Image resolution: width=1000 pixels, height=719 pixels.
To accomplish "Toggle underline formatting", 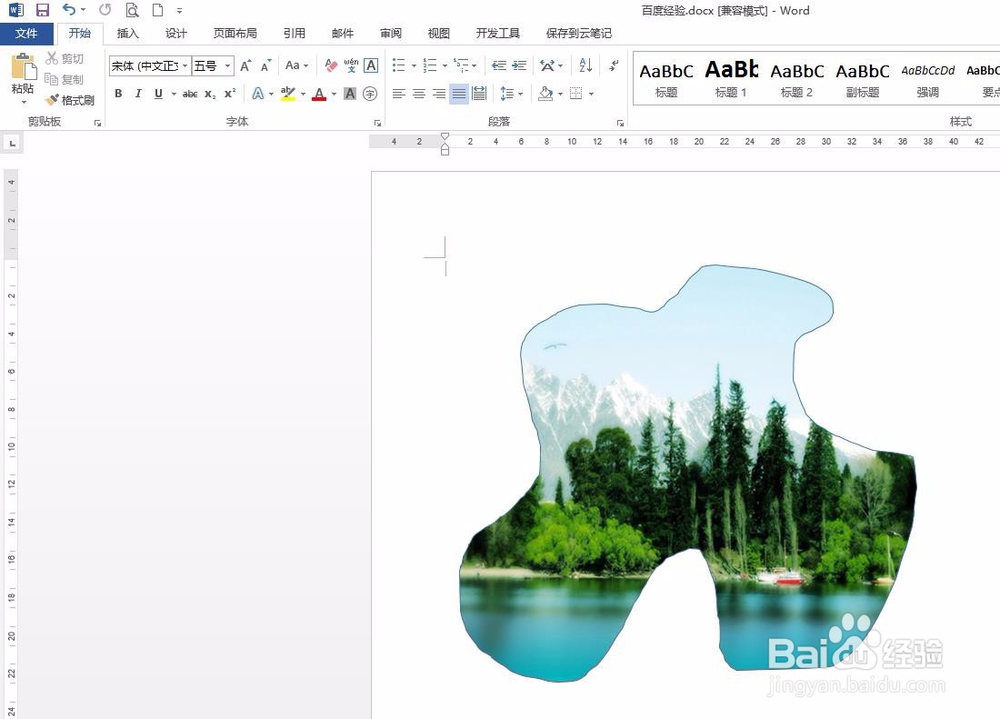I will [x=159, y=94].
